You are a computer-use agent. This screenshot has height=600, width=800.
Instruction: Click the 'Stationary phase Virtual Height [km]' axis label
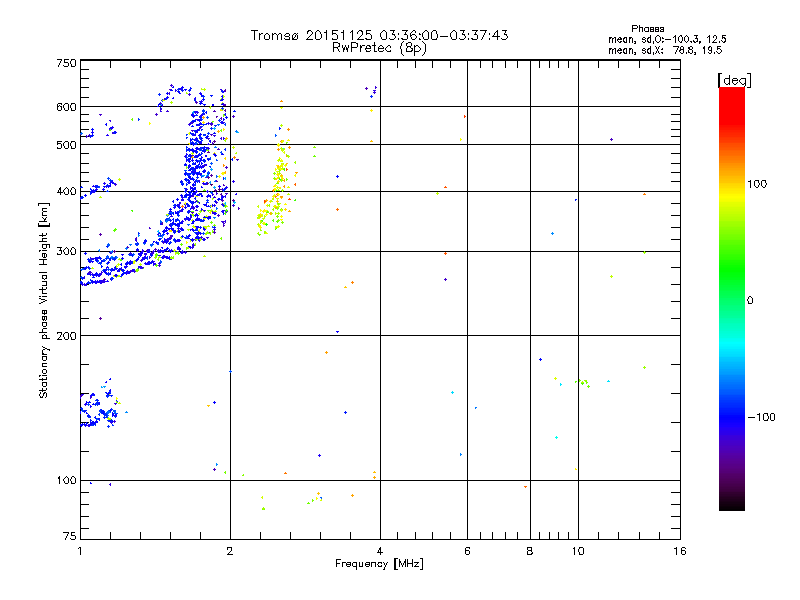click(x=43, y=300)
